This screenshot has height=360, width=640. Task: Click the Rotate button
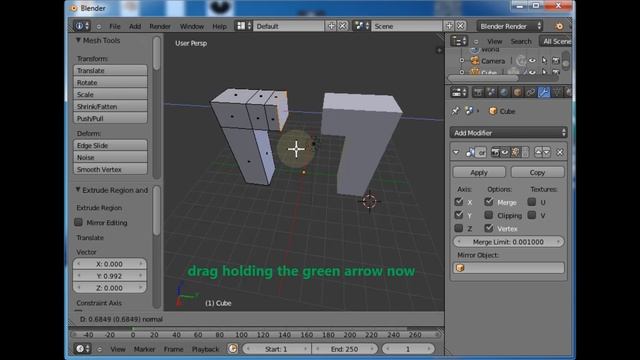[110, 82]
